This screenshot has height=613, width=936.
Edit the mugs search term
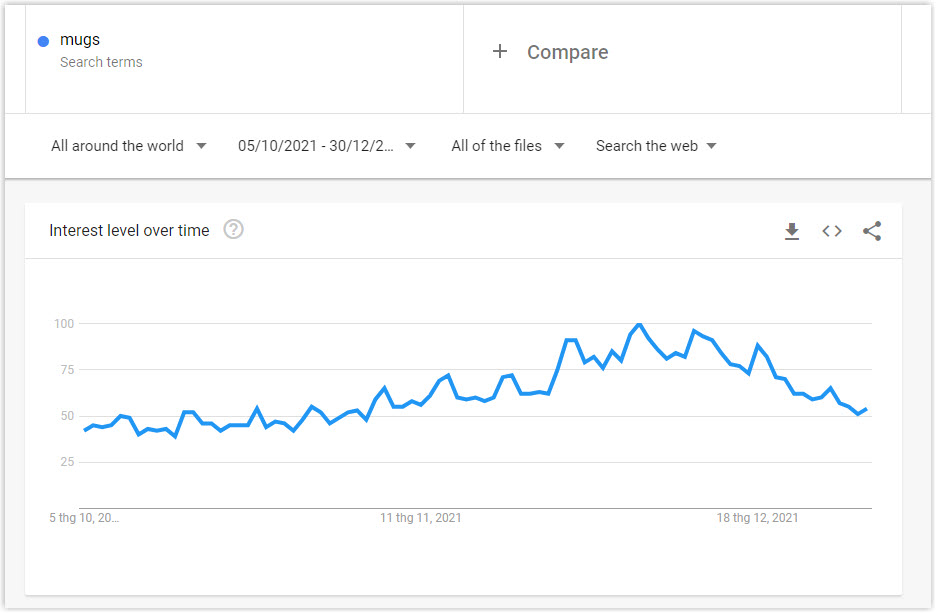tap(79, 40)
